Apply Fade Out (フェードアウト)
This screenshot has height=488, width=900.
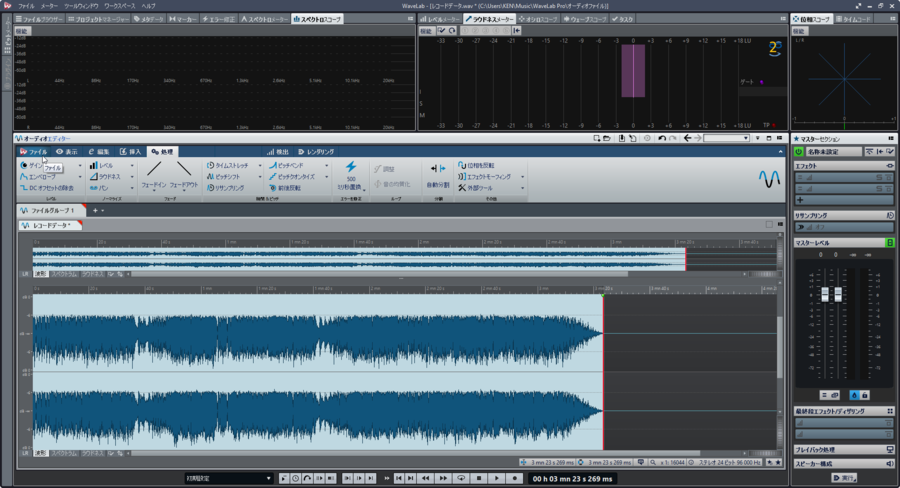click(184, 175)
